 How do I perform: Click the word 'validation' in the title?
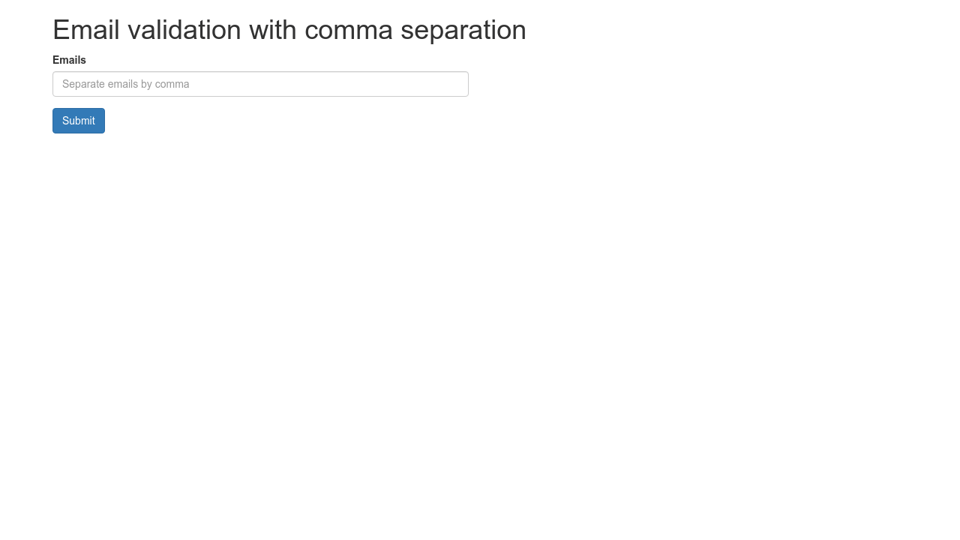click(184, 30)
